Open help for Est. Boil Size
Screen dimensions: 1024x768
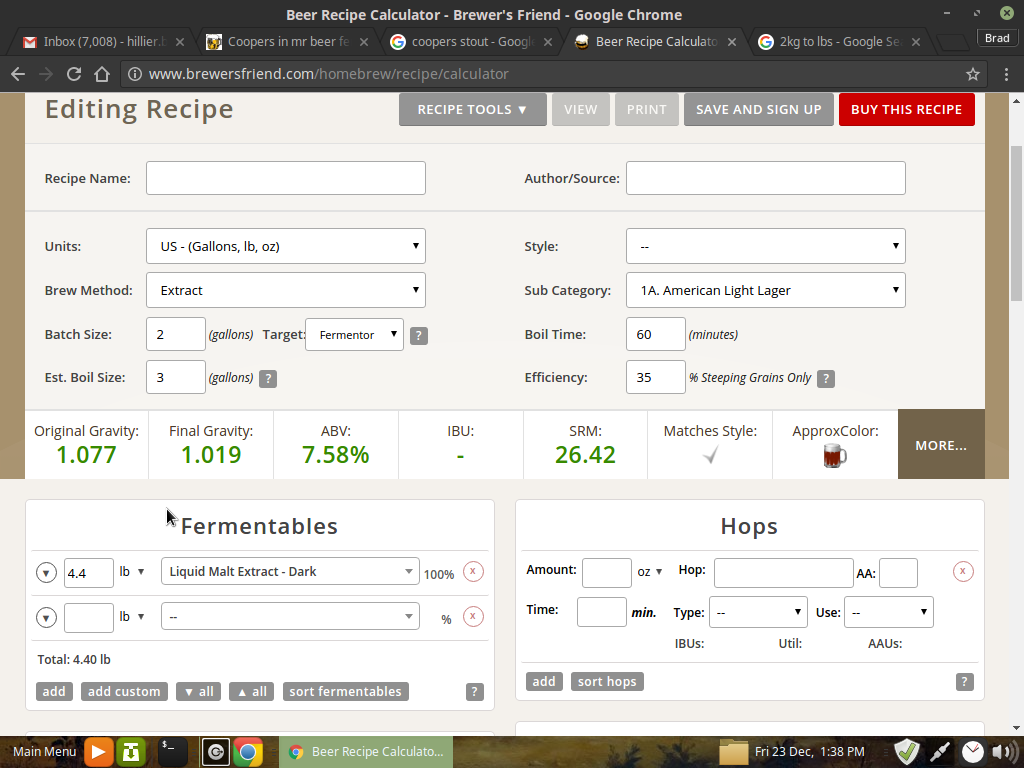click(x=268, y=379)
